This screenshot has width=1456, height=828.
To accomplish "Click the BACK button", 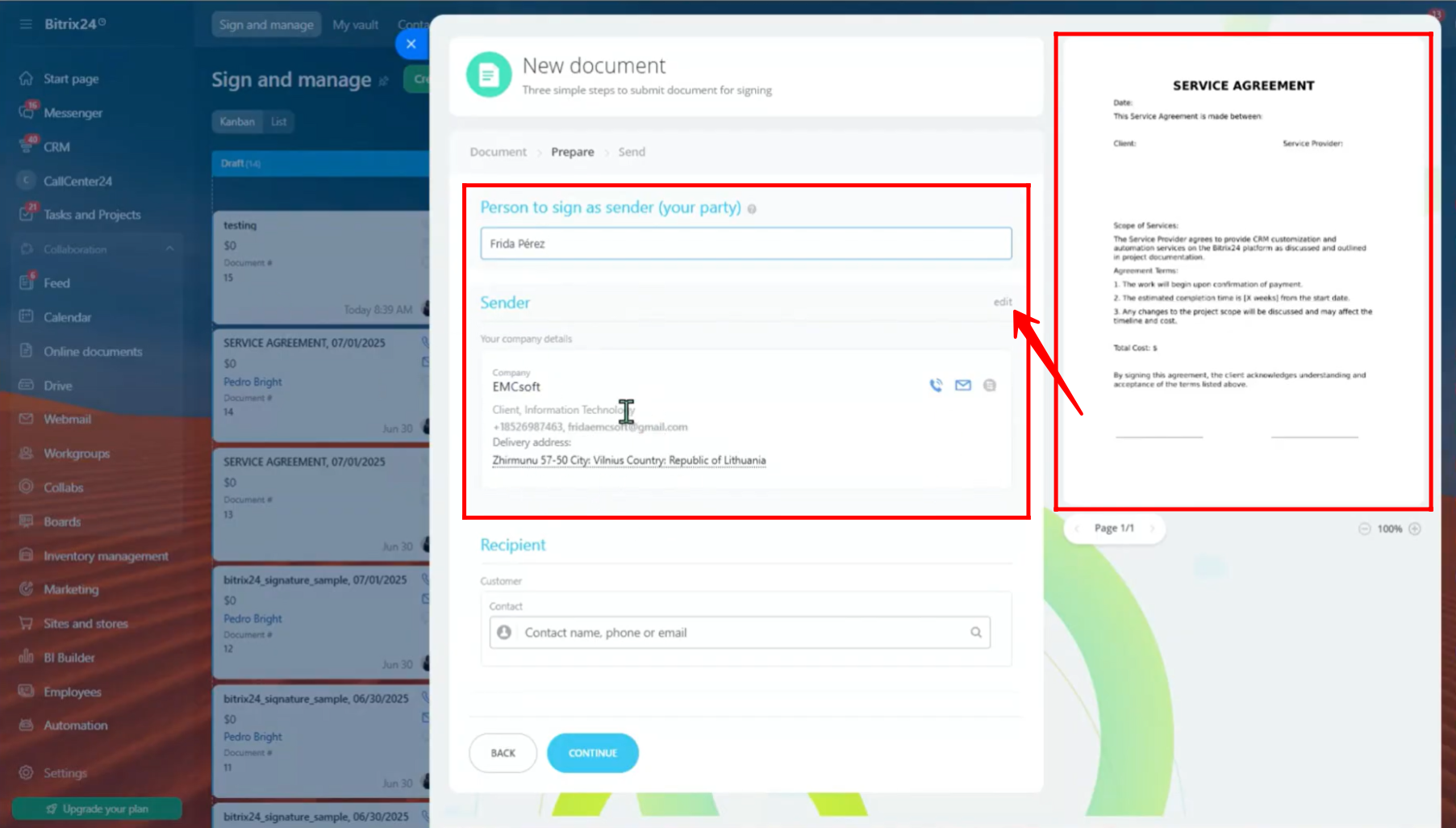I will click(x=503, y=753).
